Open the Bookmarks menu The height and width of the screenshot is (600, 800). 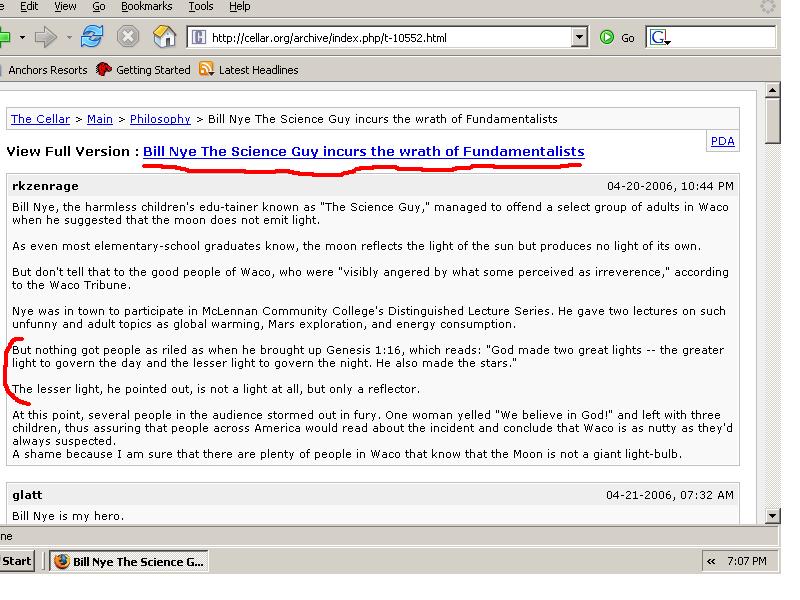pos(146,7)
